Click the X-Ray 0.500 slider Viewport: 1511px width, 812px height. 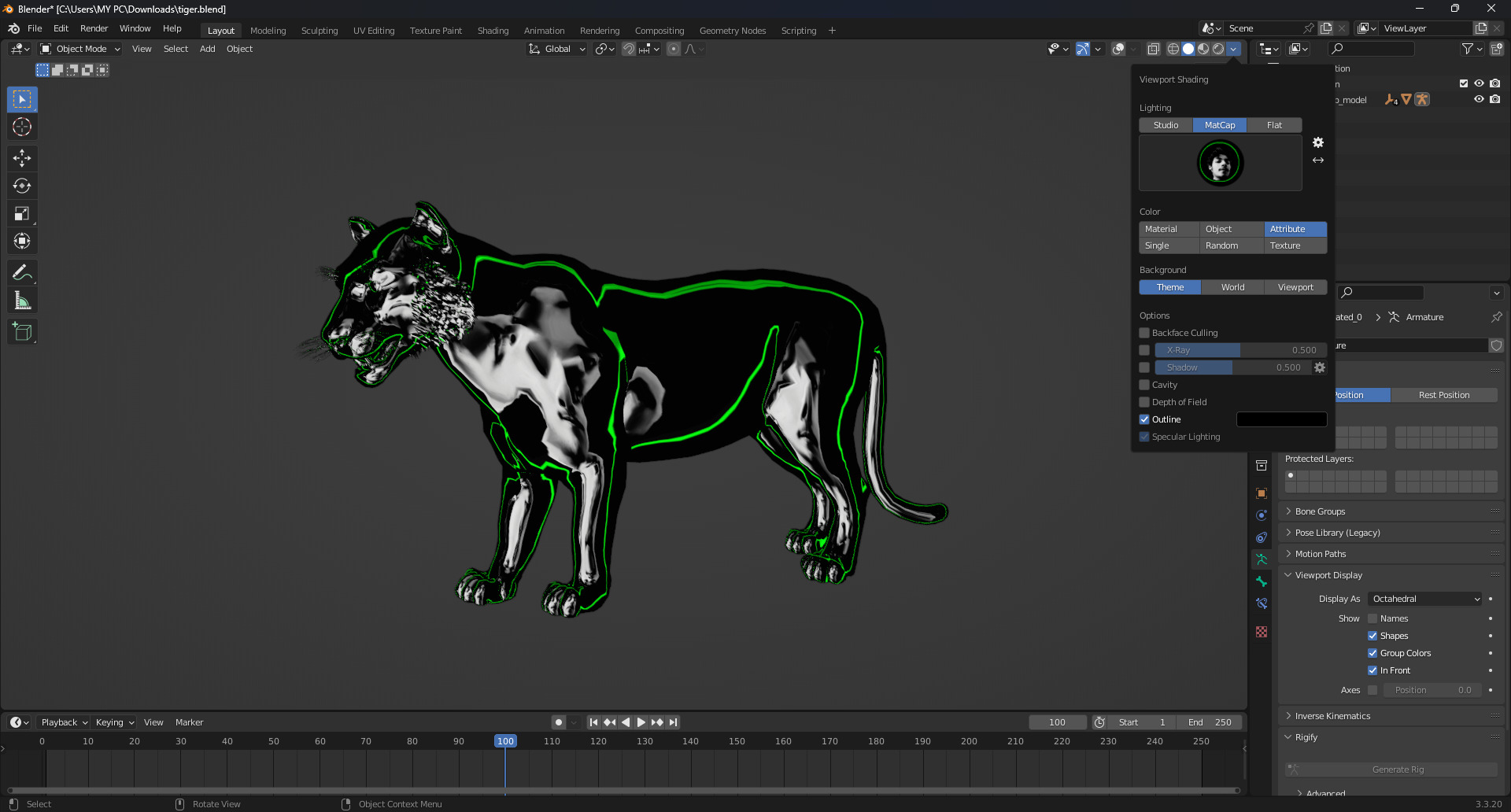pos(1240,350)
